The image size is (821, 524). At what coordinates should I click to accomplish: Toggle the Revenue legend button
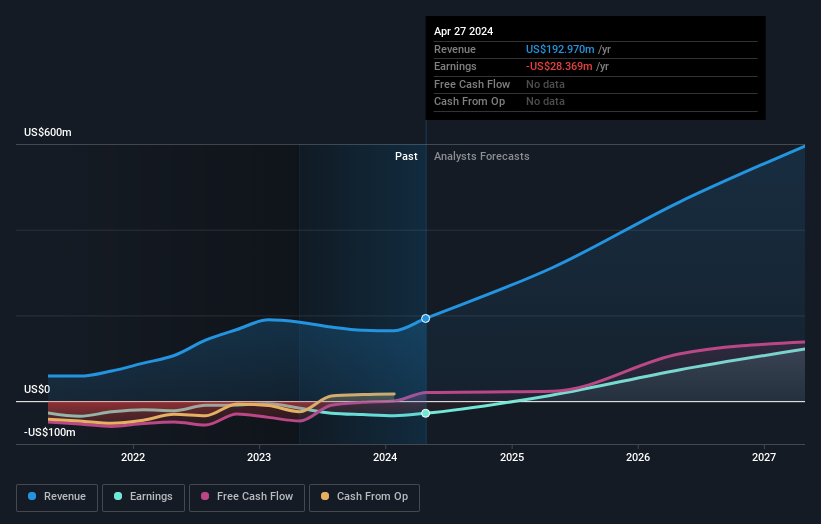pos(57,497)
